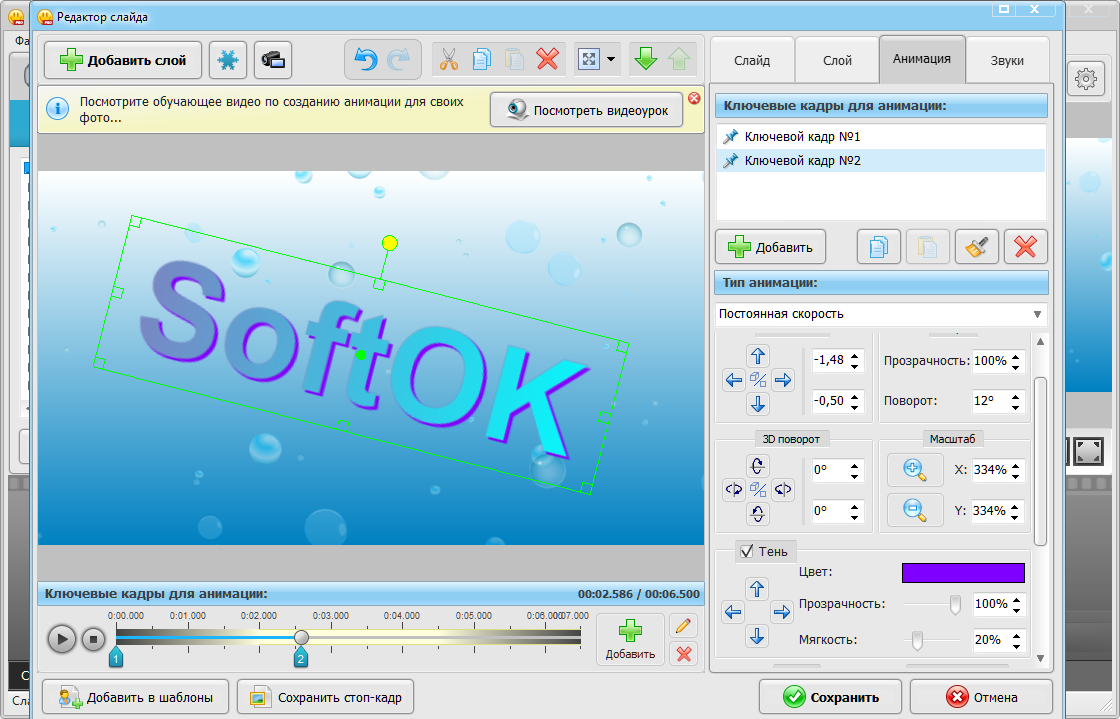Reset keyframe with the brush icon

click(x=976, y=247)
